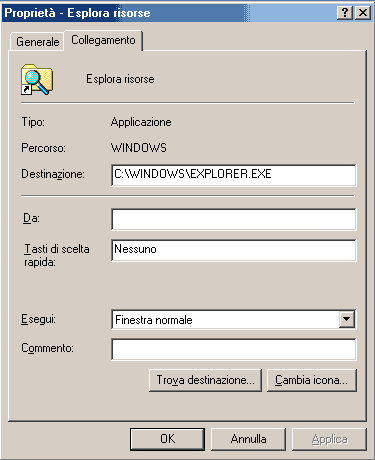This screenshot has height=460, width=375.
Task: Click the Esplora risorse name text
Action: [120, 79]
